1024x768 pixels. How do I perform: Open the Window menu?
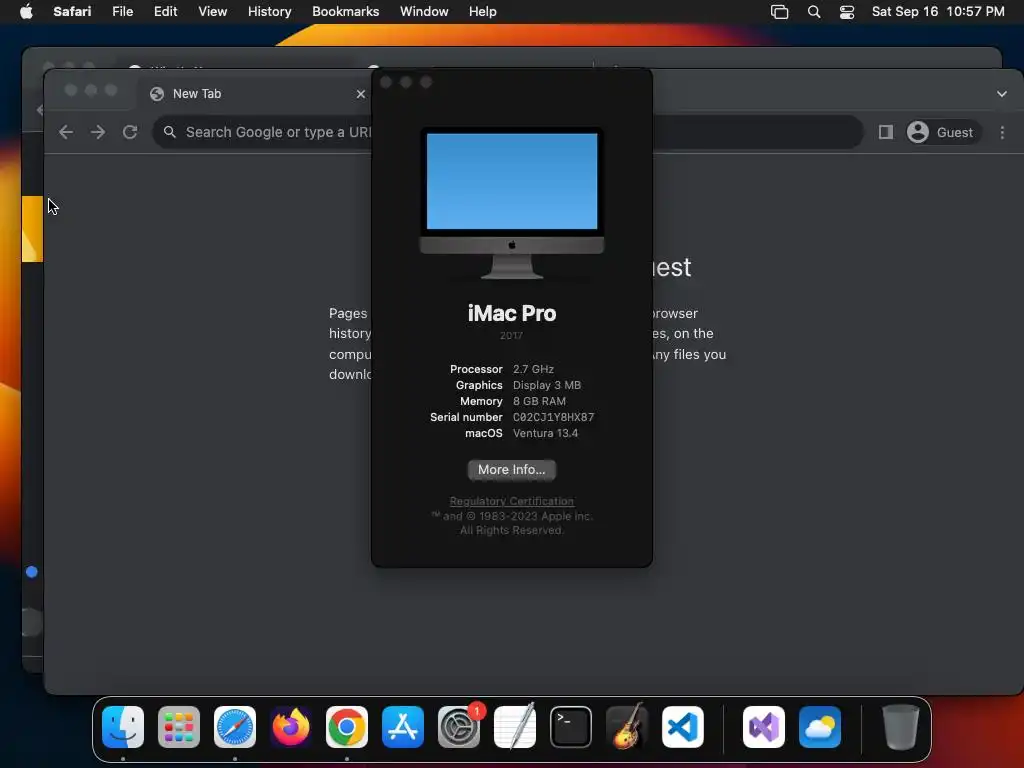(424, 12)
